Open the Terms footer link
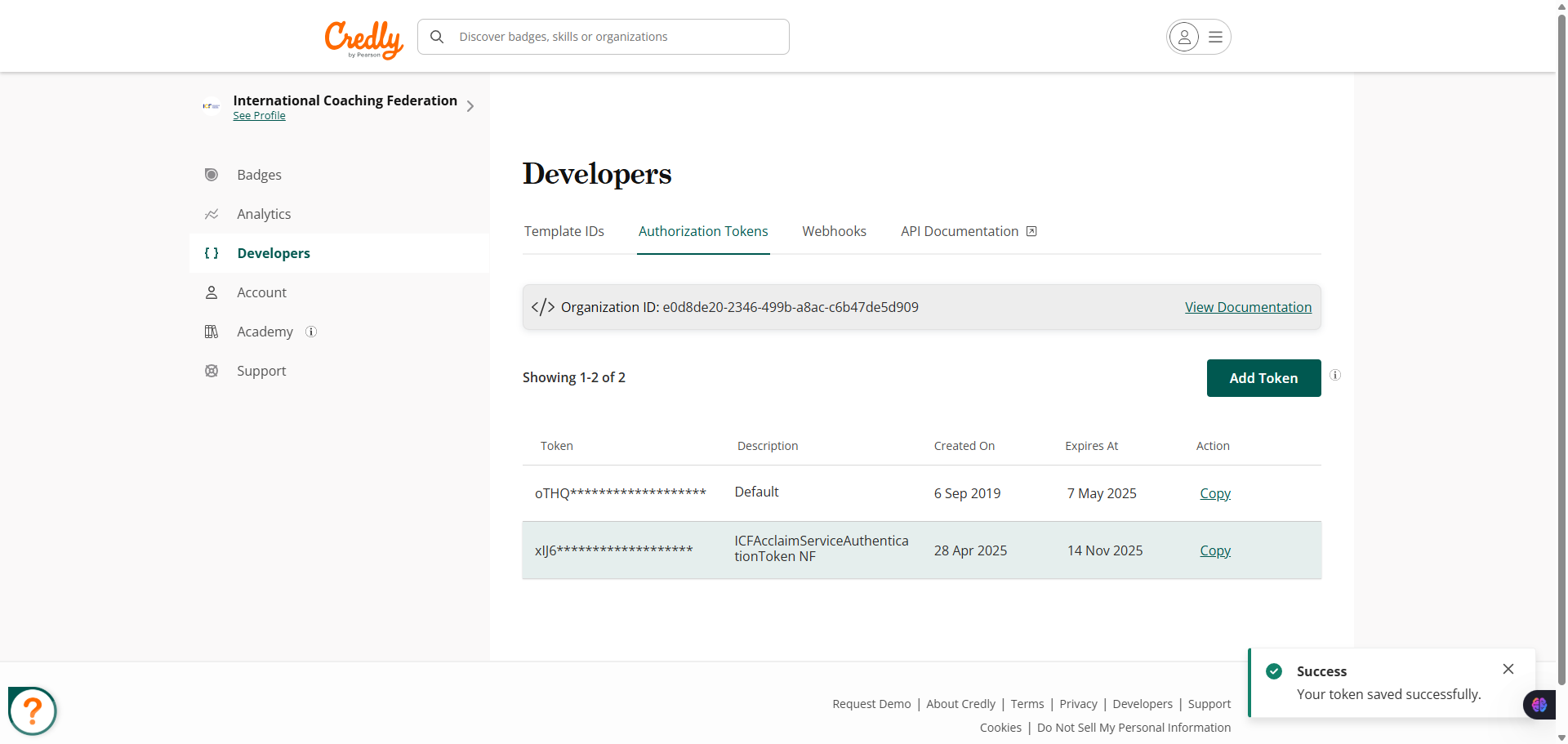The width and height of the screenshot is (1568, 744). [x=1027, y=704]
